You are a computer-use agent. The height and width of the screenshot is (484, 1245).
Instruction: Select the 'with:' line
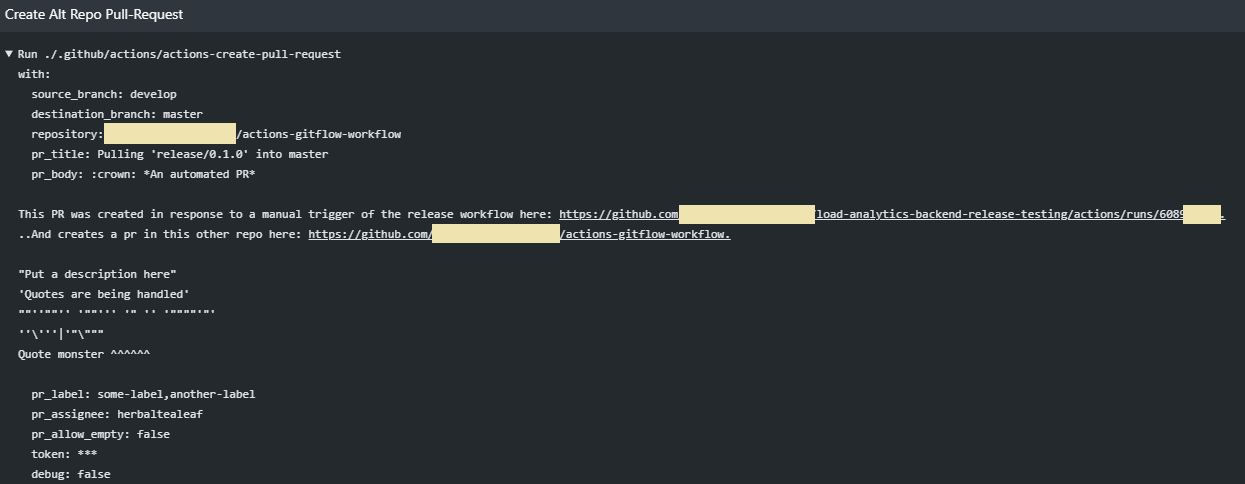[x=34, y=74]
